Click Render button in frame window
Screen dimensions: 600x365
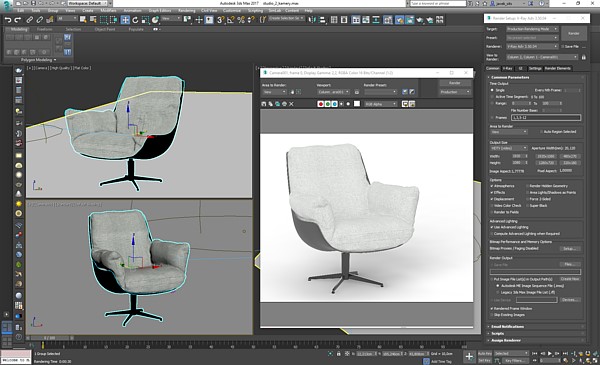tap(455, 83)
